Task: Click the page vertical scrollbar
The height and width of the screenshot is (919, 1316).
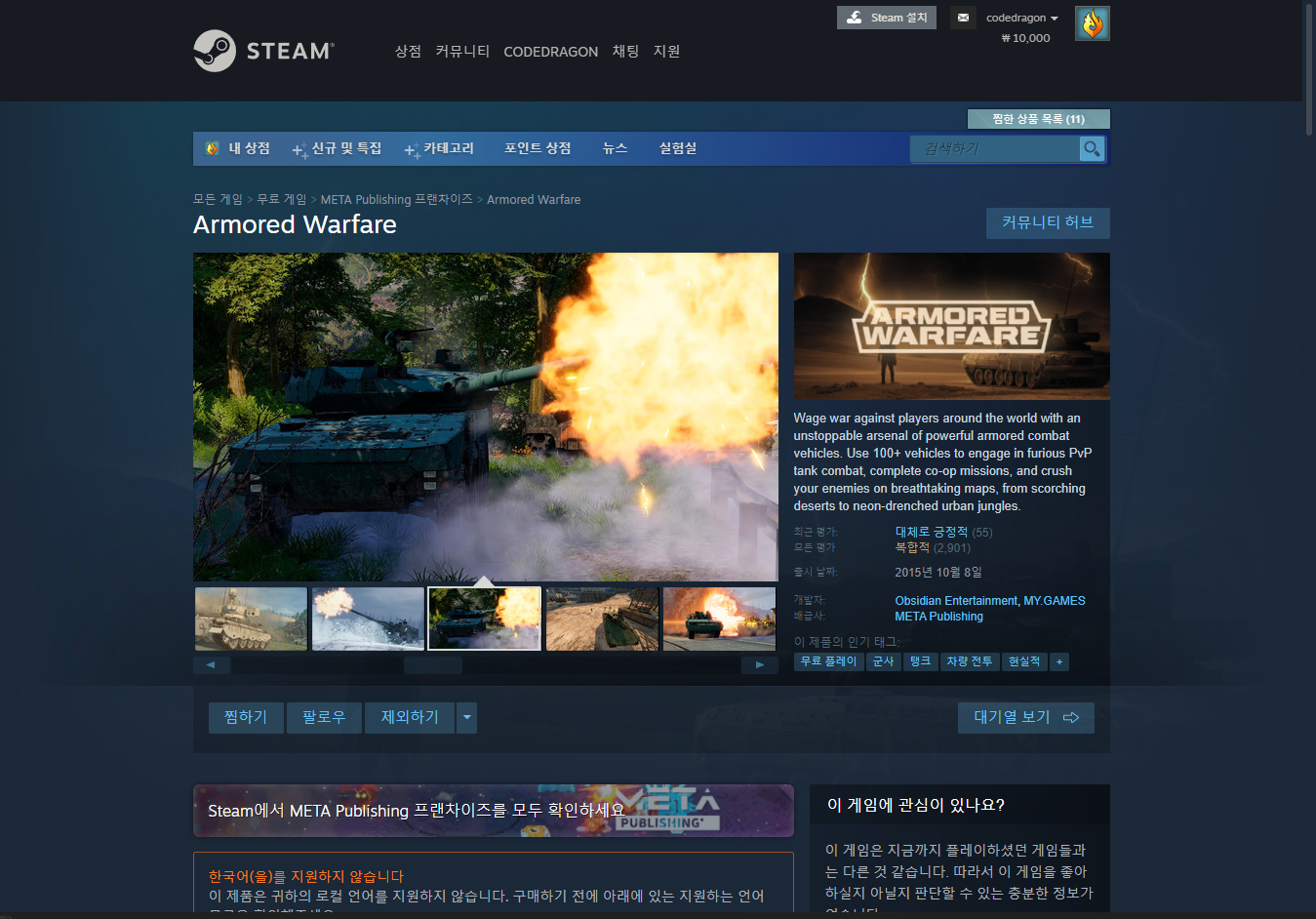Action: [1309, 68]
